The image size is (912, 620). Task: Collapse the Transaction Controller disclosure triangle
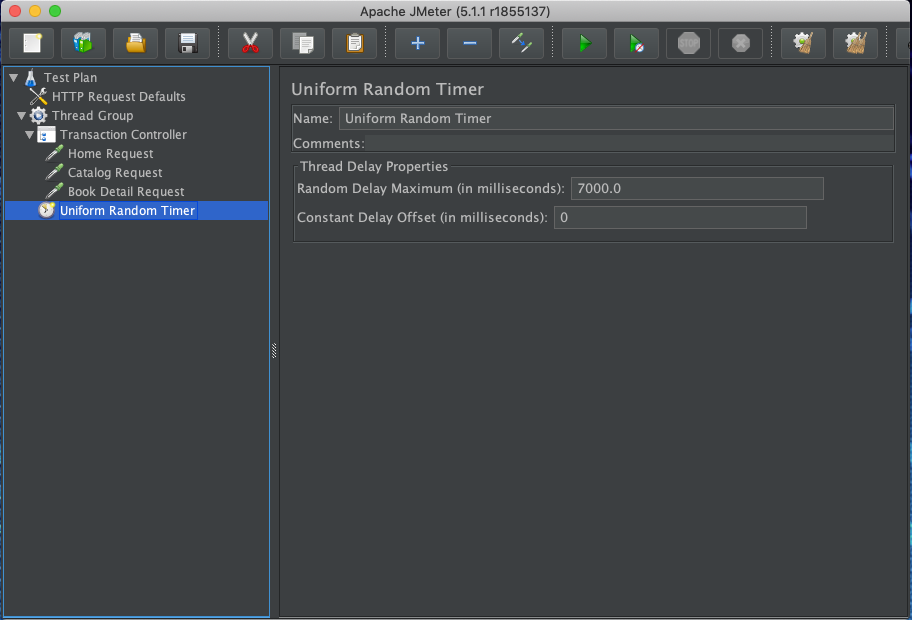coord(30,135)
